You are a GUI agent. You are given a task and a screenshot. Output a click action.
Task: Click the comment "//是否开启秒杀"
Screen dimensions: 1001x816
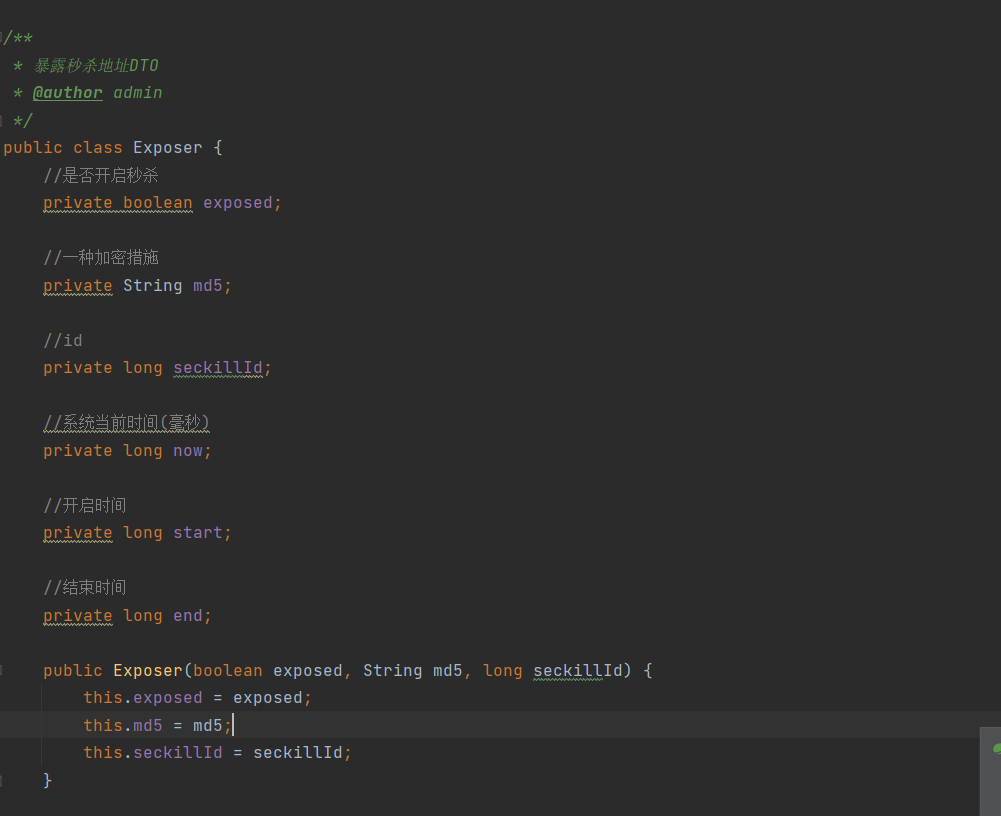coord(101,176)
